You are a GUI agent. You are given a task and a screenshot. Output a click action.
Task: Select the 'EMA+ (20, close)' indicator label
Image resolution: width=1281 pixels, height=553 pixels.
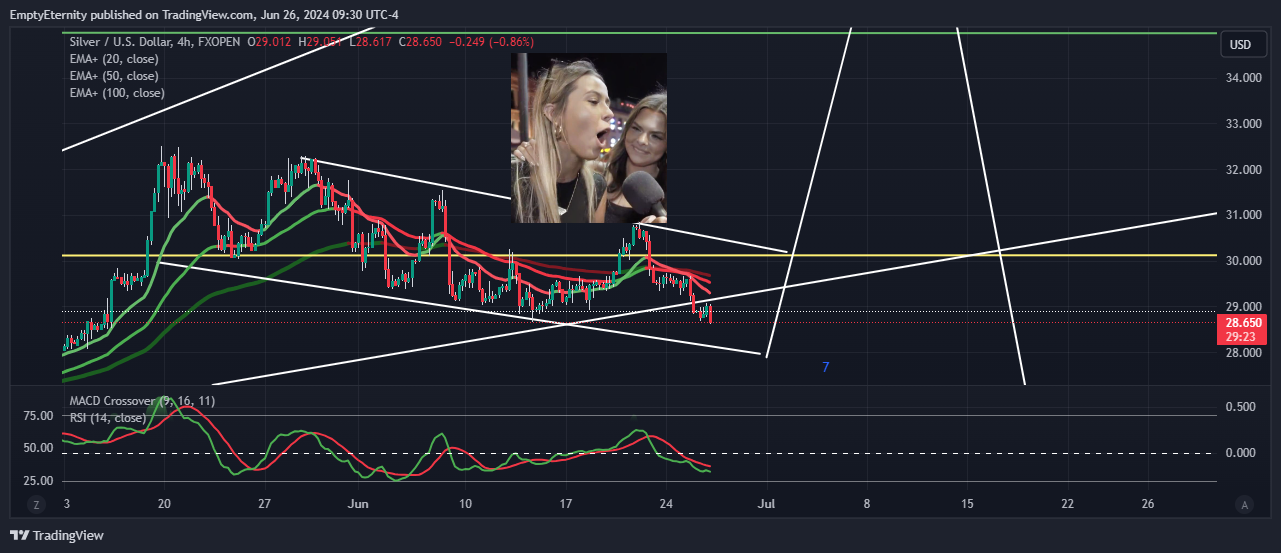(114, 59)
